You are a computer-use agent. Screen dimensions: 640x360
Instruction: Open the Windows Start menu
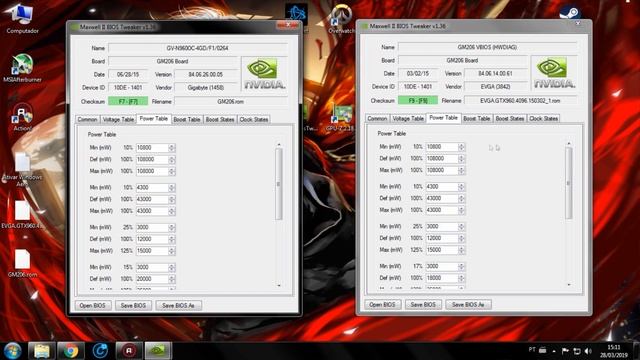[x=12, y=351]
